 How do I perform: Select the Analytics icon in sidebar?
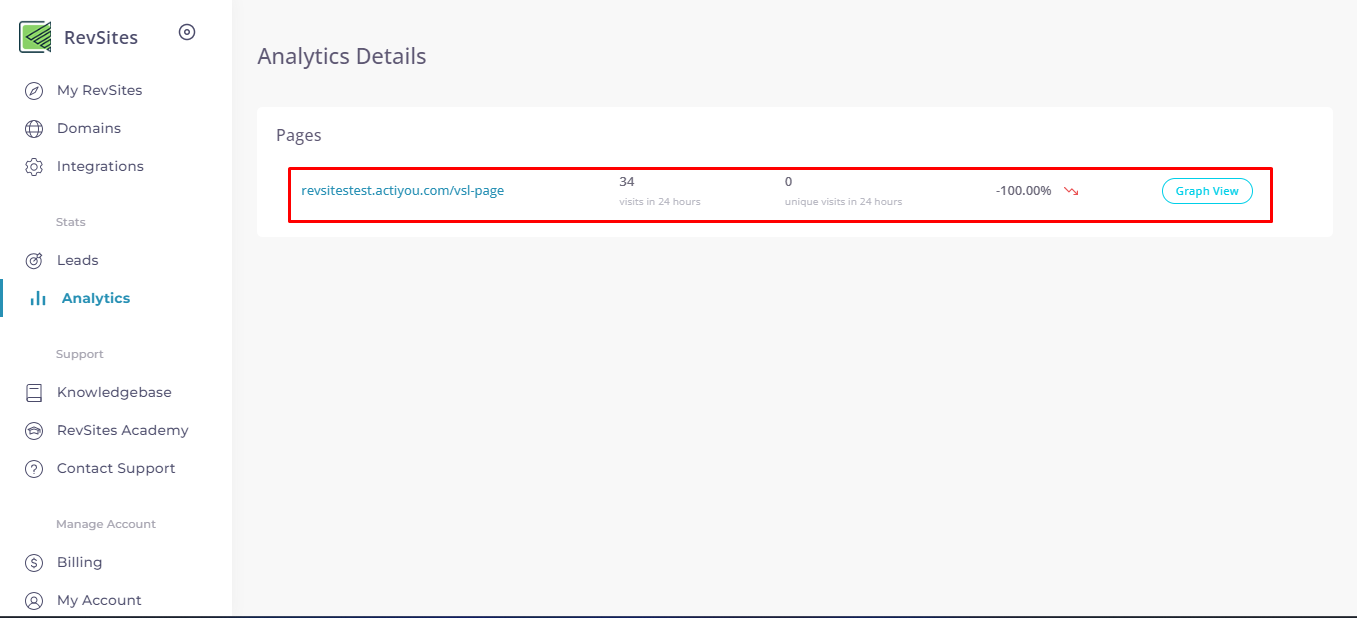(35, 297)
